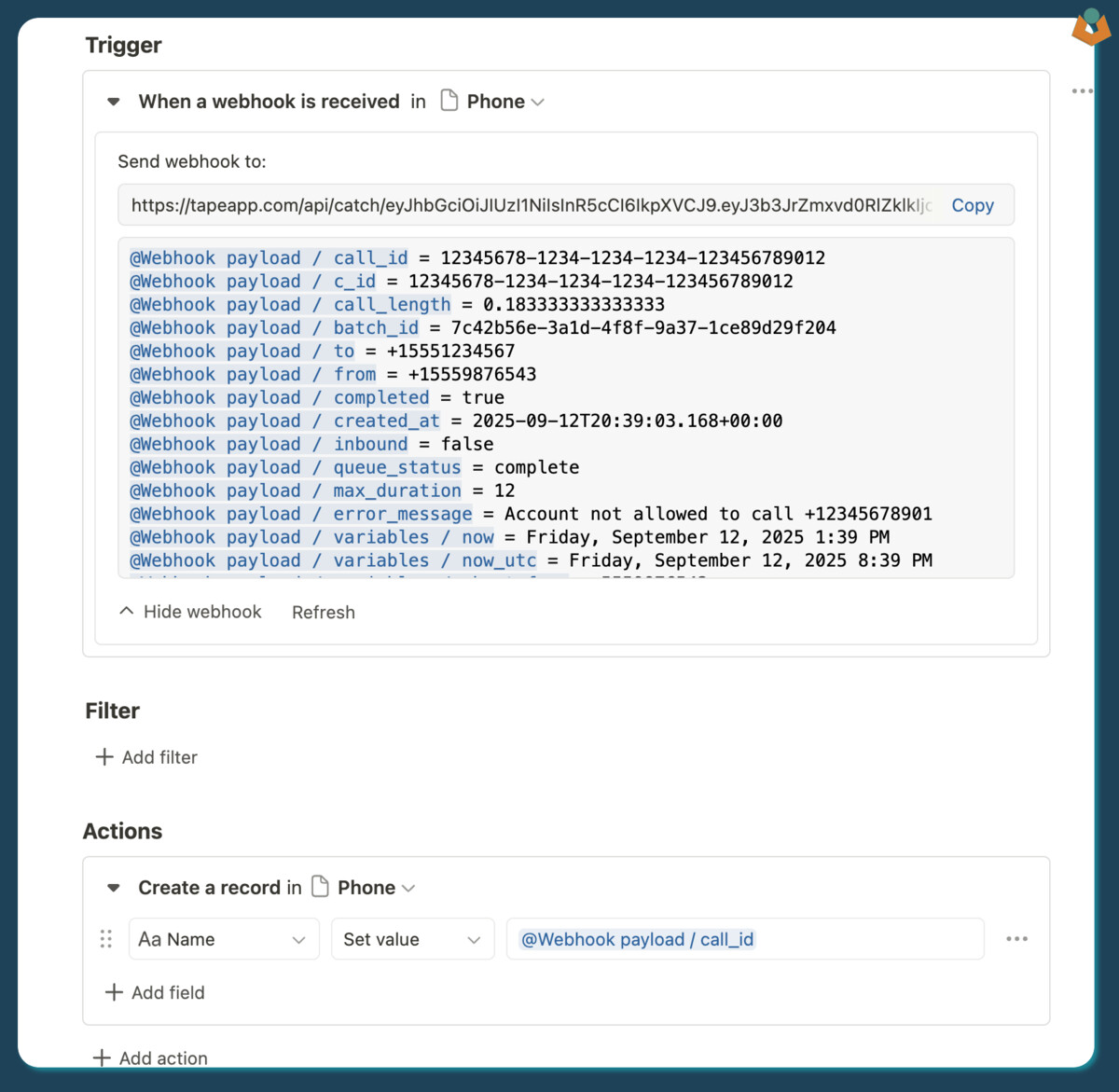Click the page icon beside trigger Phone
The image size is (1119, 1092).
[x=449, y=101]
